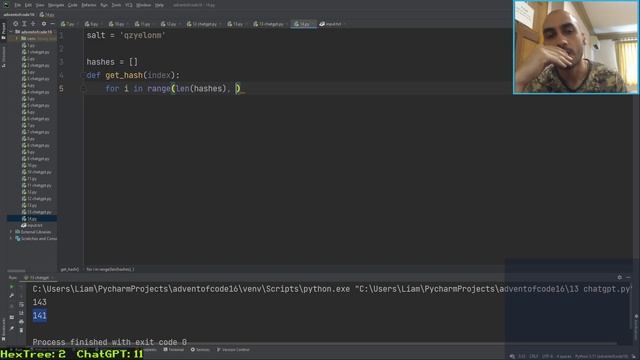The width and height of the screenshot is (640, 360).
Task: Click the for-loop breadcrumb below the editor
Action: pyautogui.click(x=110, y=269)
